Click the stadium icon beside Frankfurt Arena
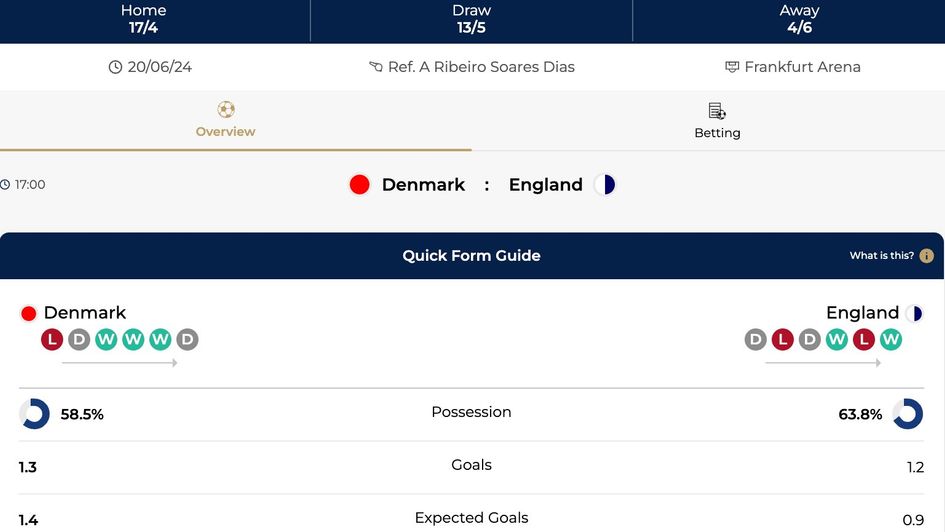945x532 pixels. [x=732, y=68]
